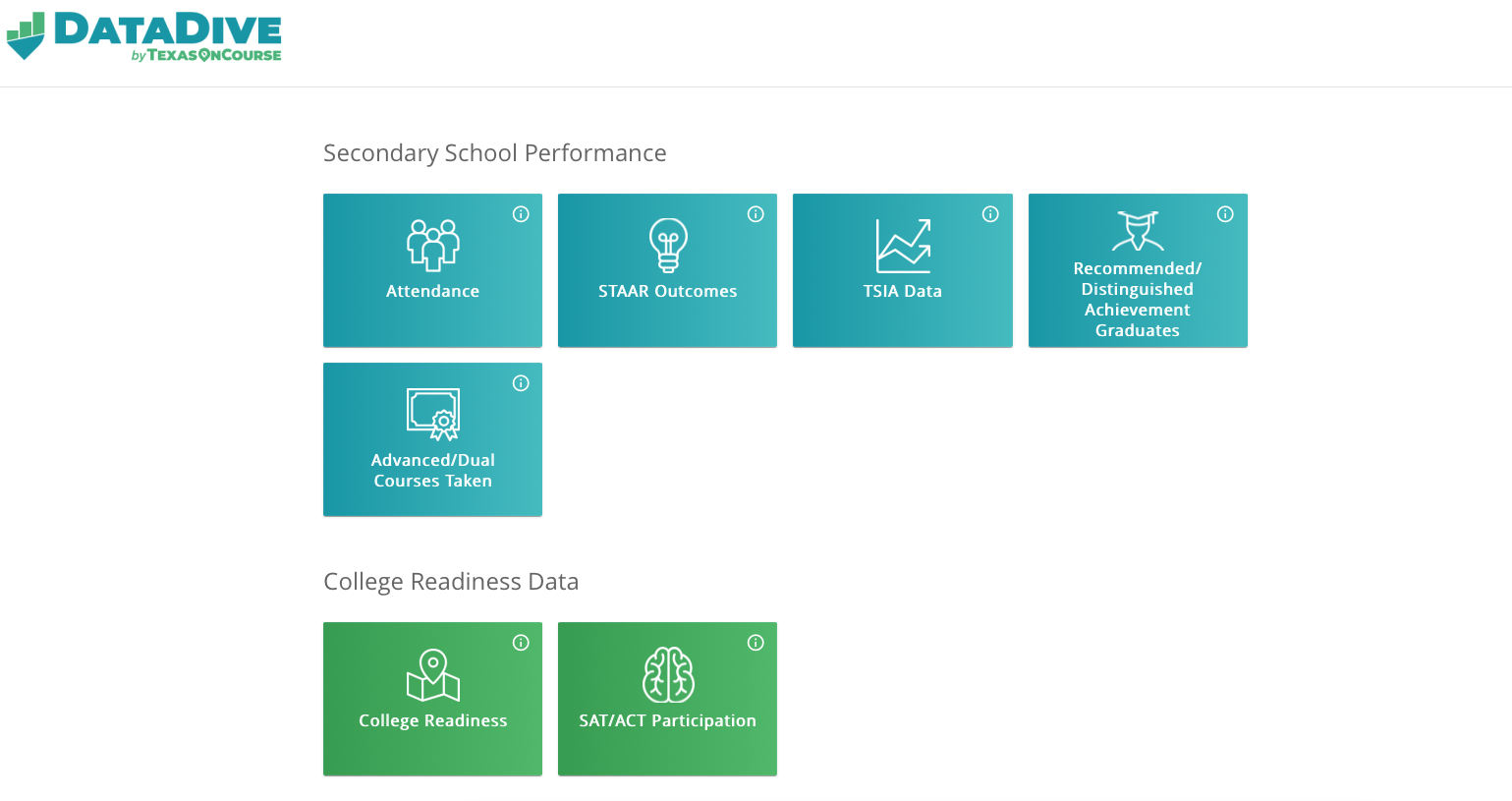This screenshot has width=1512, height=801.
Task: Show info for STAAR Outcomes tile
Action: 756,214
